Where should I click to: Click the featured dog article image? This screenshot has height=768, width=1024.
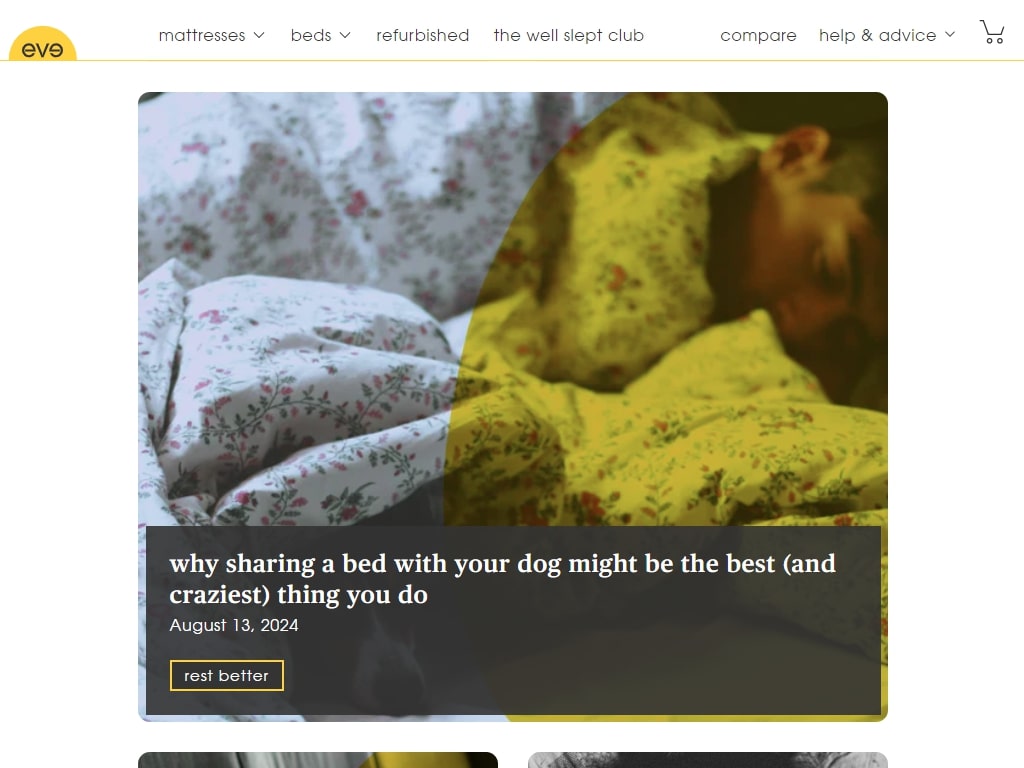pos(513,308)
